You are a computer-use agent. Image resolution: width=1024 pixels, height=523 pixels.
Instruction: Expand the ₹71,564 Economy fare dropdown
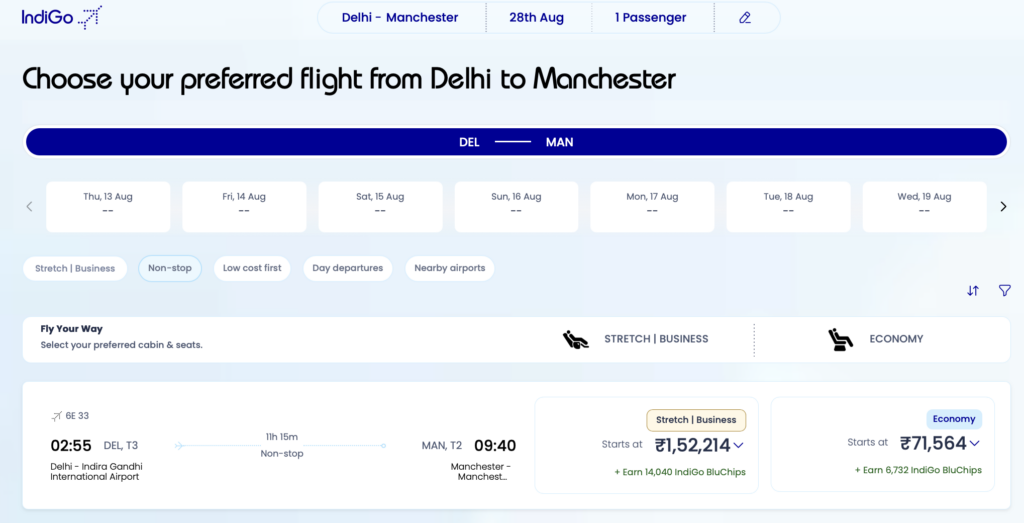[975, 443]
